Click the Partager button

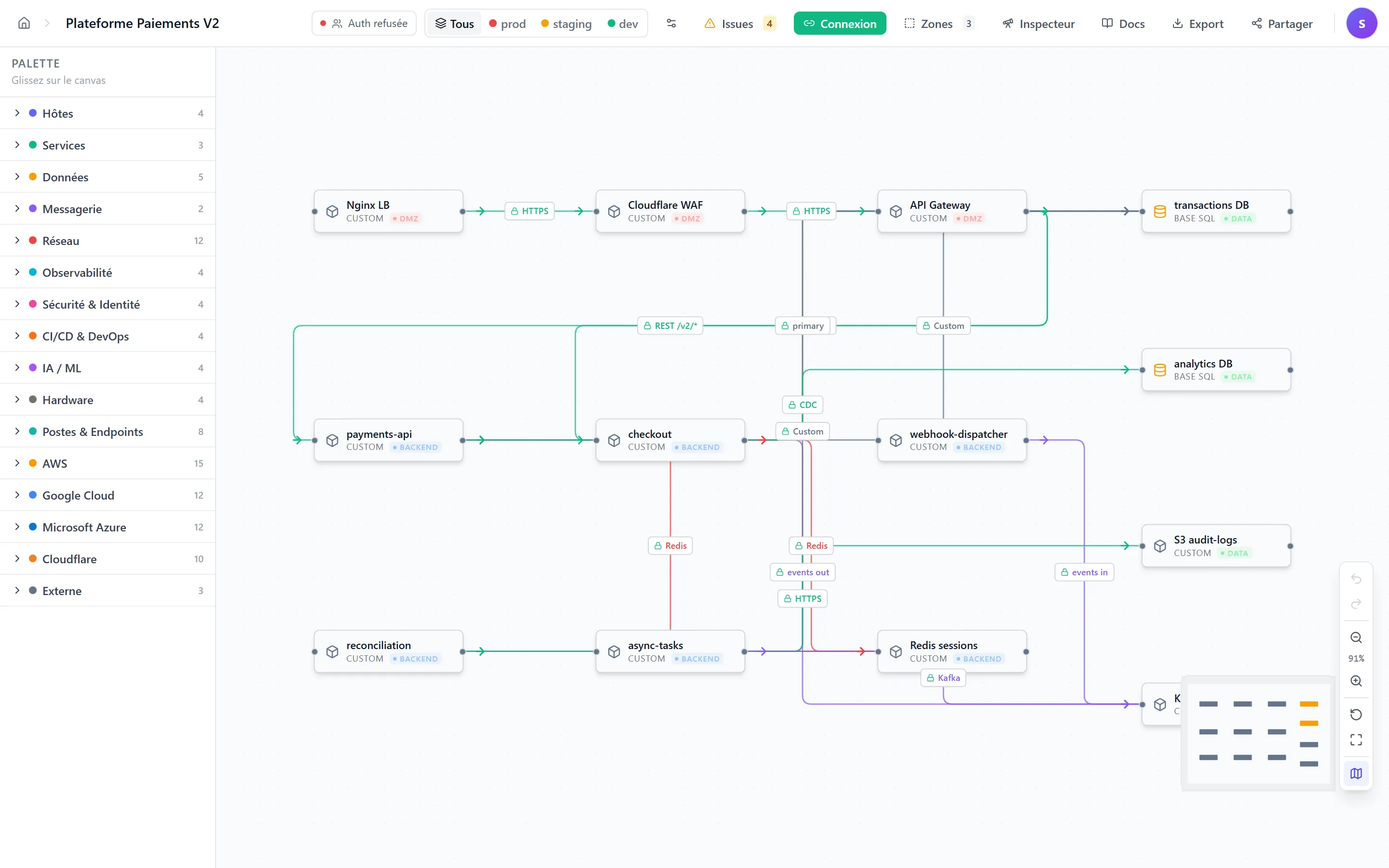(1281, 24)
